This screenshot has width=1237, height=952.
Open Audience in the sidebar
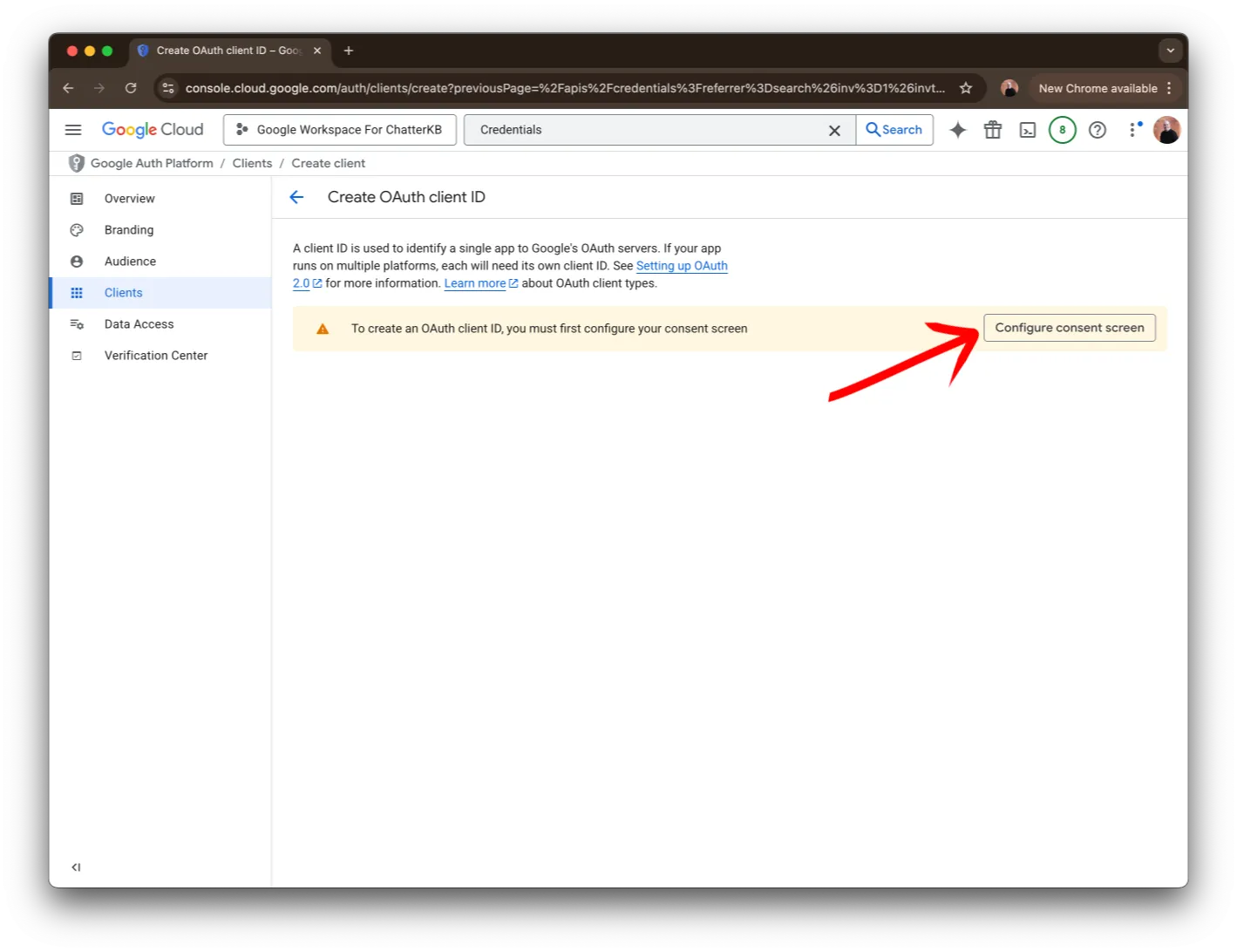(x=160, y=262)
